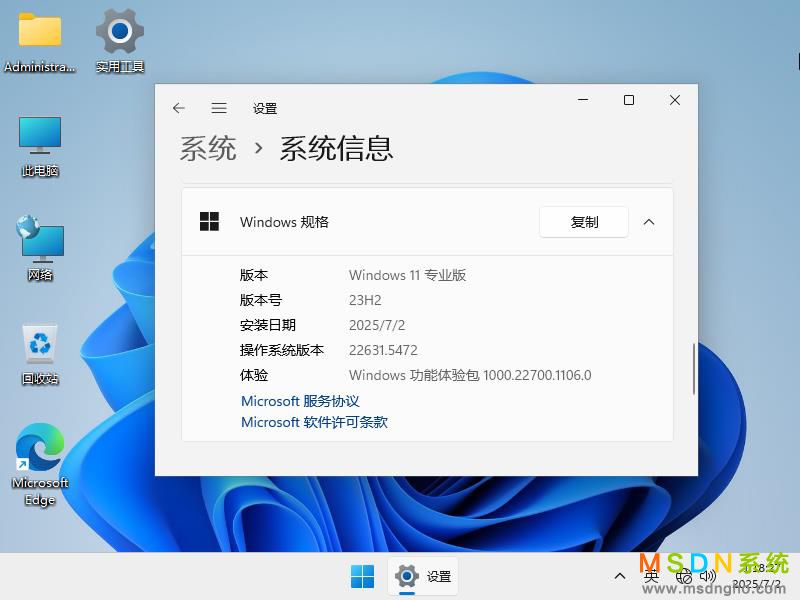Show hidden tray icons chevron
Image resolution: width=800 pixels, height=600 pixels.
click(620, 577)
